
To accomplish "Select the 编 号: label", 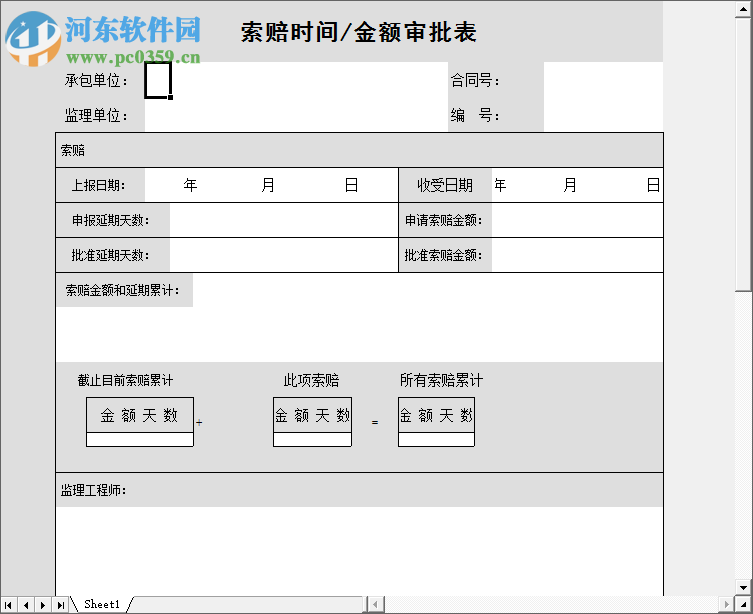I will (x=475, y=116).
